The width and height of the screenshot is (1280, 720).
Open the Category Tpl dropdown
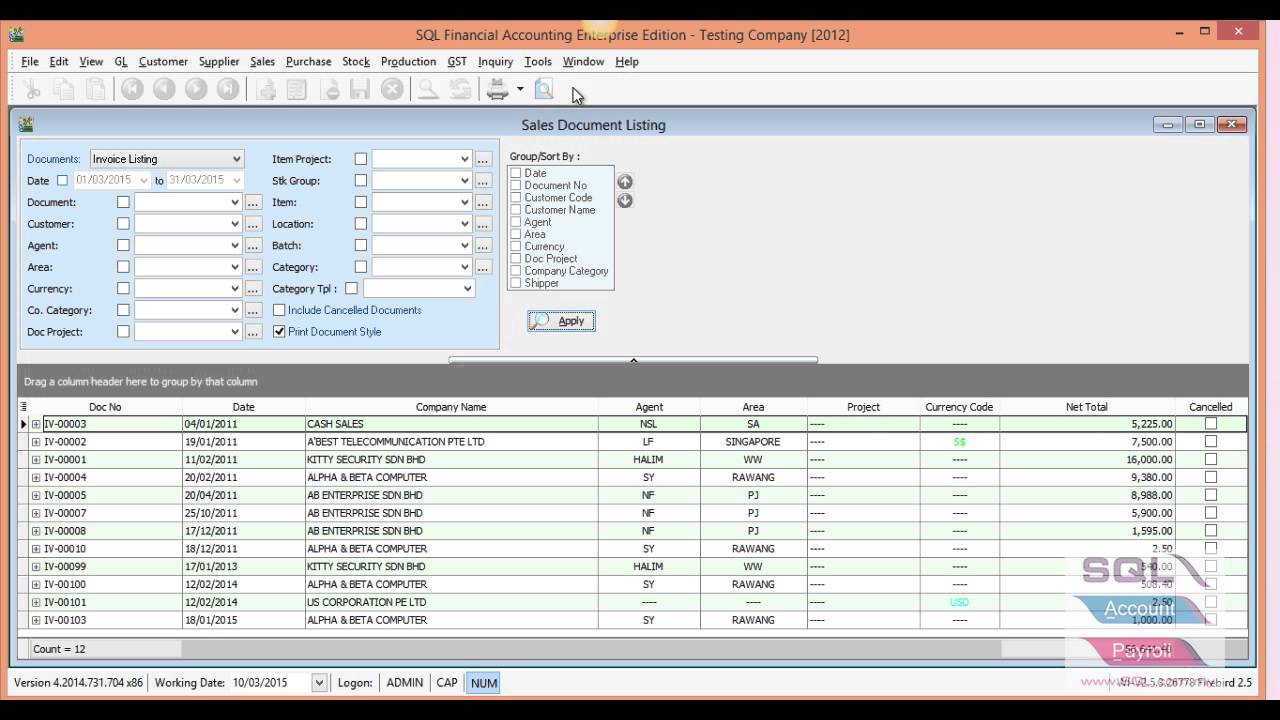point(467,289)
